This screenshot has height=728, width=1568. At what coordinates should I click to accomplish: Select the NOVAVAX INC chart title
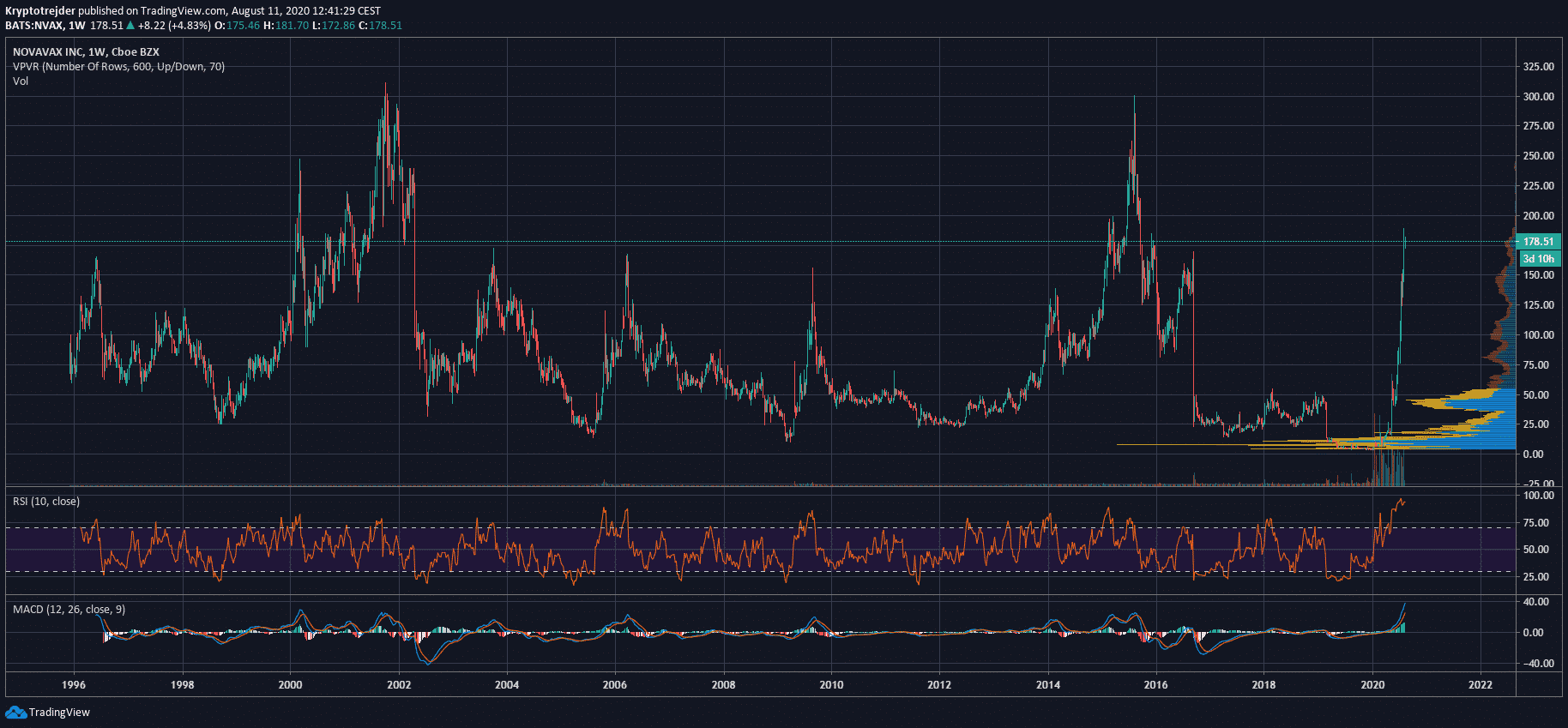coord(86,51)
